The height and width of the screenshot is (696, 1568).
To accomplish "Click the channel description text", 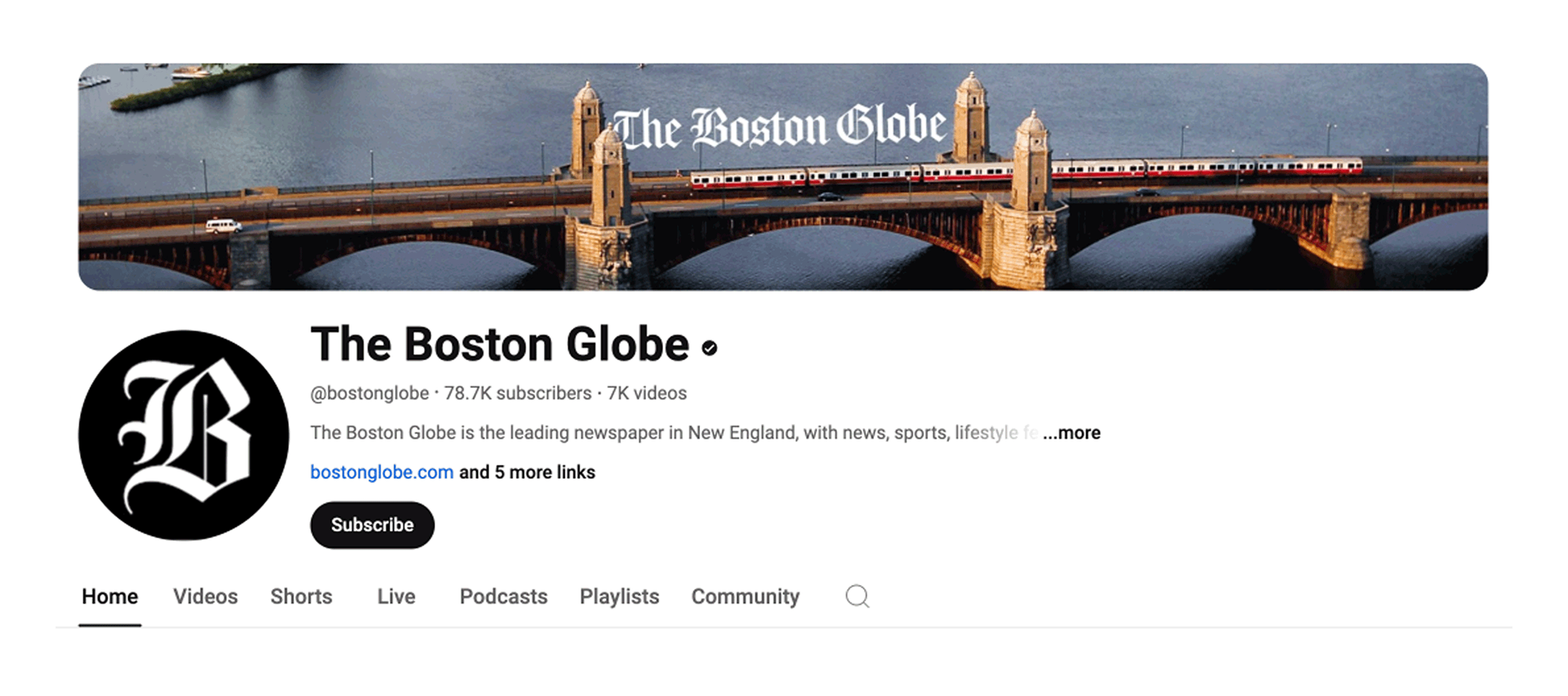I will tap(675, 433).
